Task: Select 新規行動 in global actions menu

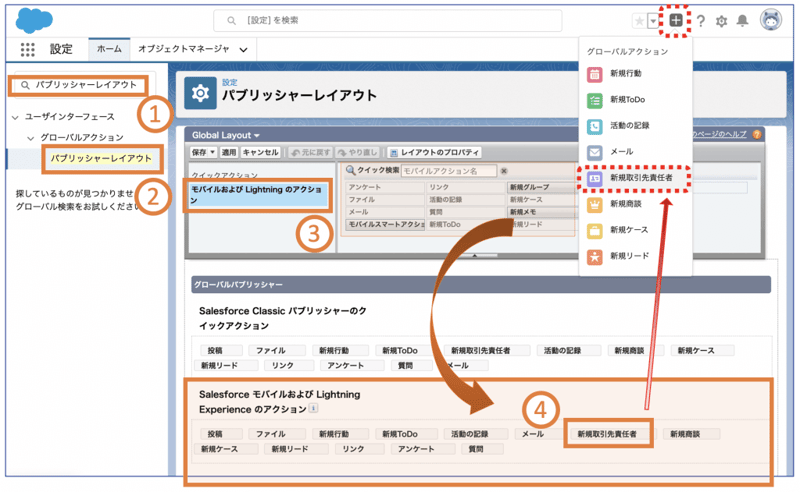Action: tap(626, 73)
